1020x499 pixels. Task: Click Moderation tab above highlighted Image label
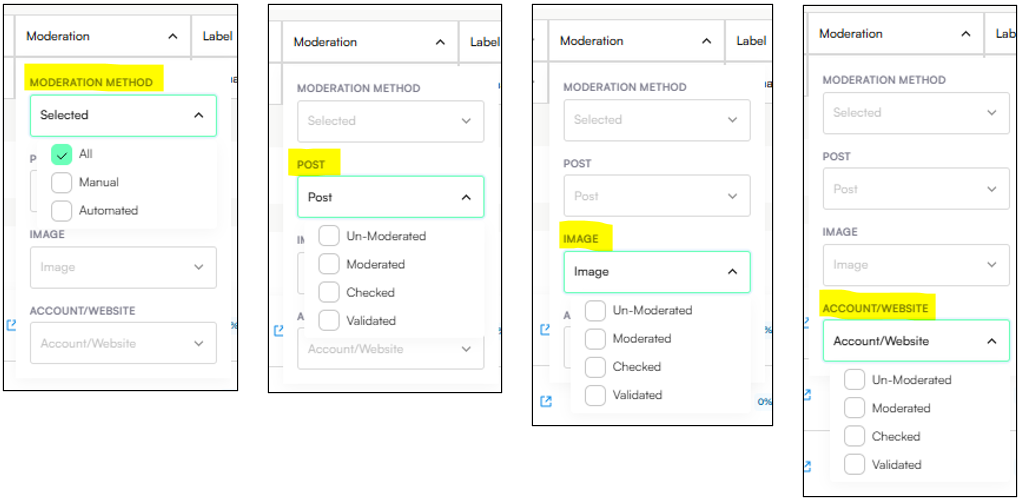[x=592, y=41]
